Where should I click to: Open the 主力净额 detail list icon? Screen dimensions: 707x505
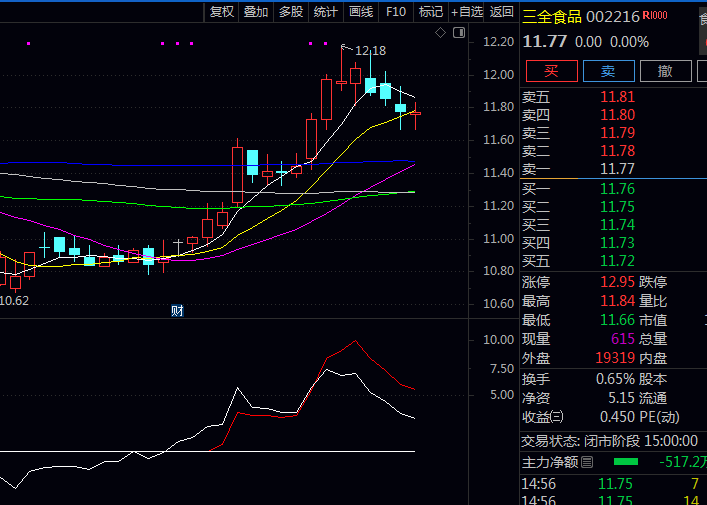click(587, 462)
